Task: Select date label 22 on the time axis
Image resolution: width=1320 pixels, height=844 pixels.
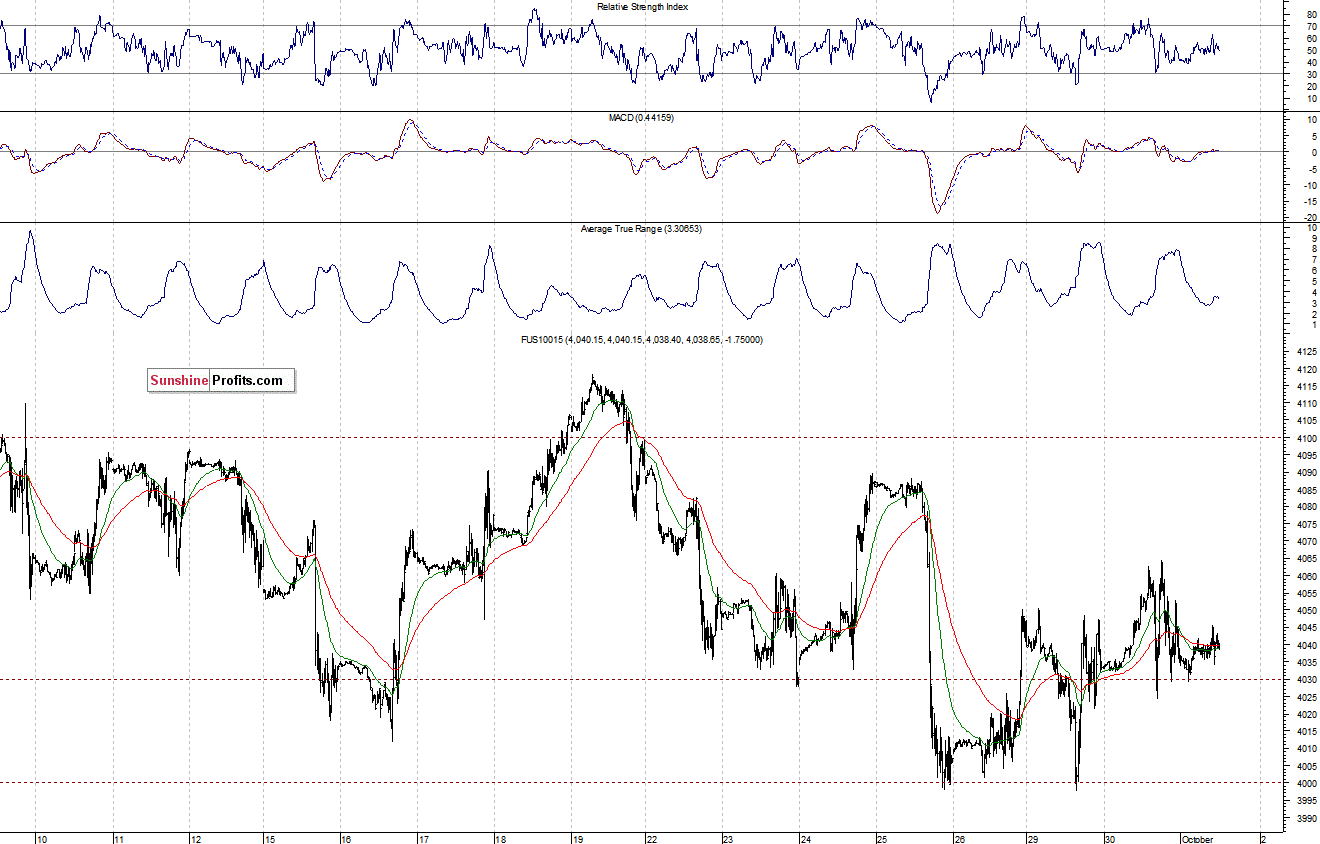Action: point(652,839)
